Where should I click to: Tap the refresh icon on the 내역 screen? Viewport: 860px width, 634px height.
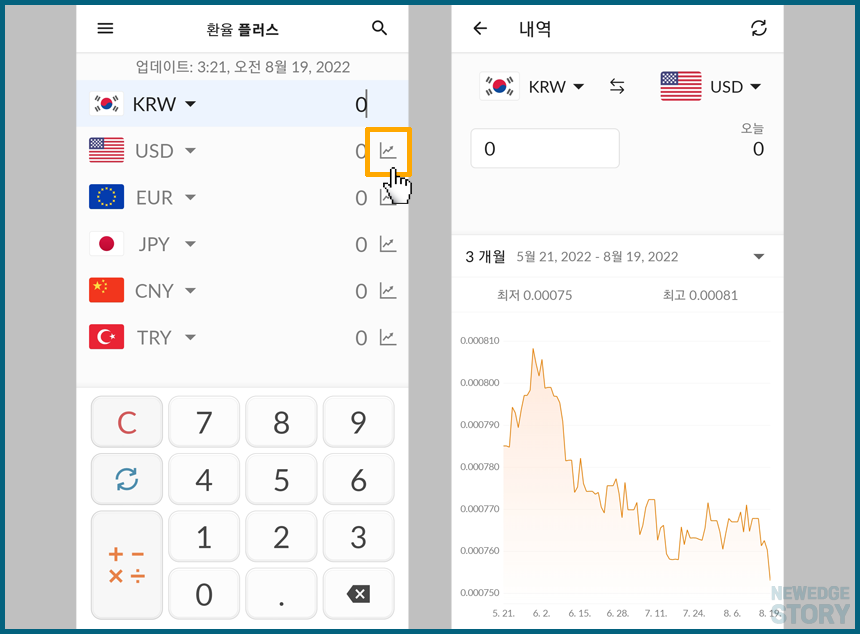[x=759, y=29]
